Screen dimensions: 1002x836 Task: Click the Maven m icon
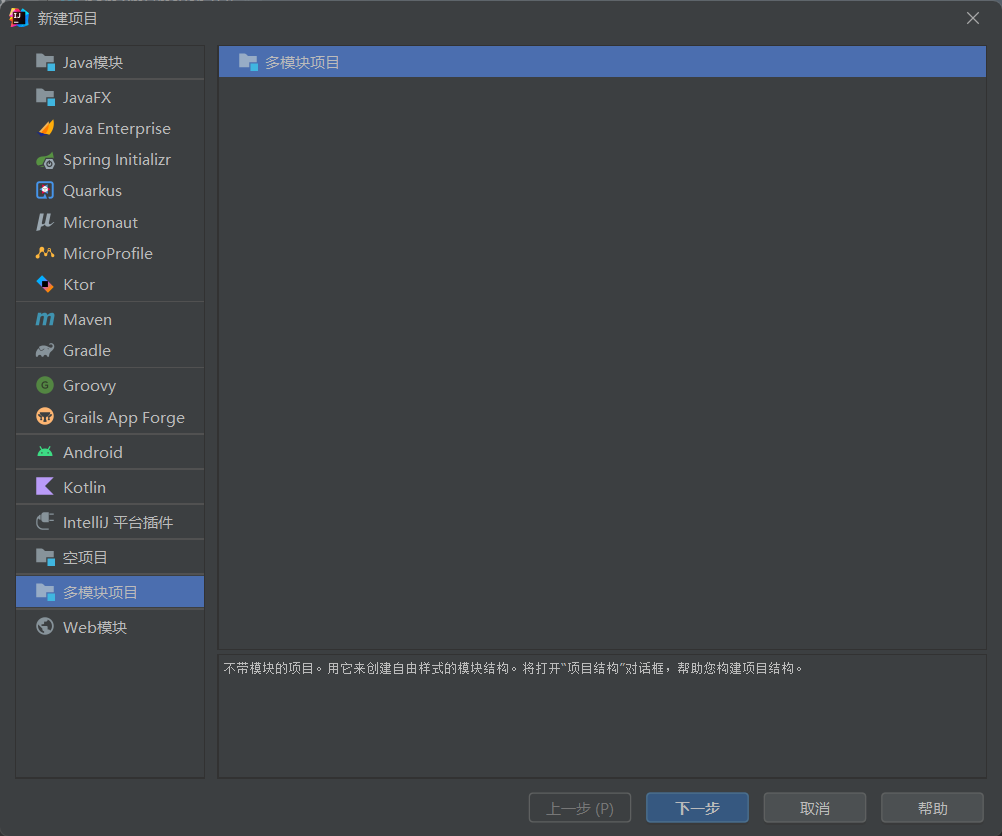pyautogui.click(x=45, y=319)
